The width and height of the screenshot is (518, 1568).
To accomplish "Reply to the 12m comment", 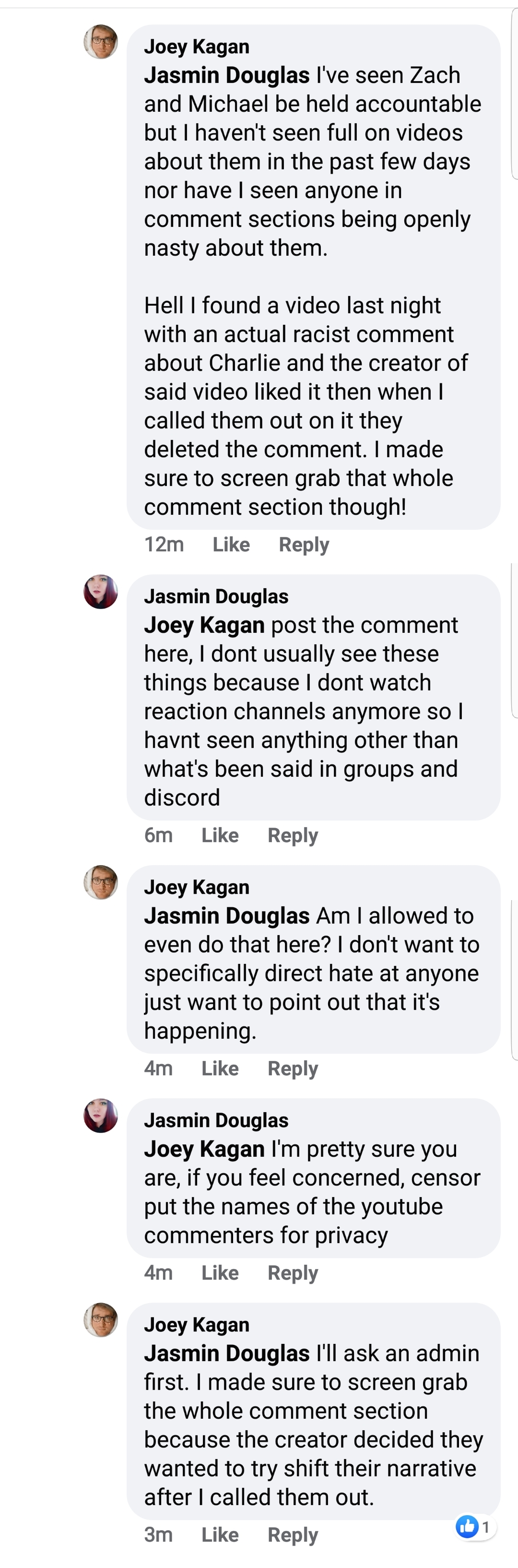I will pos(304,545).
